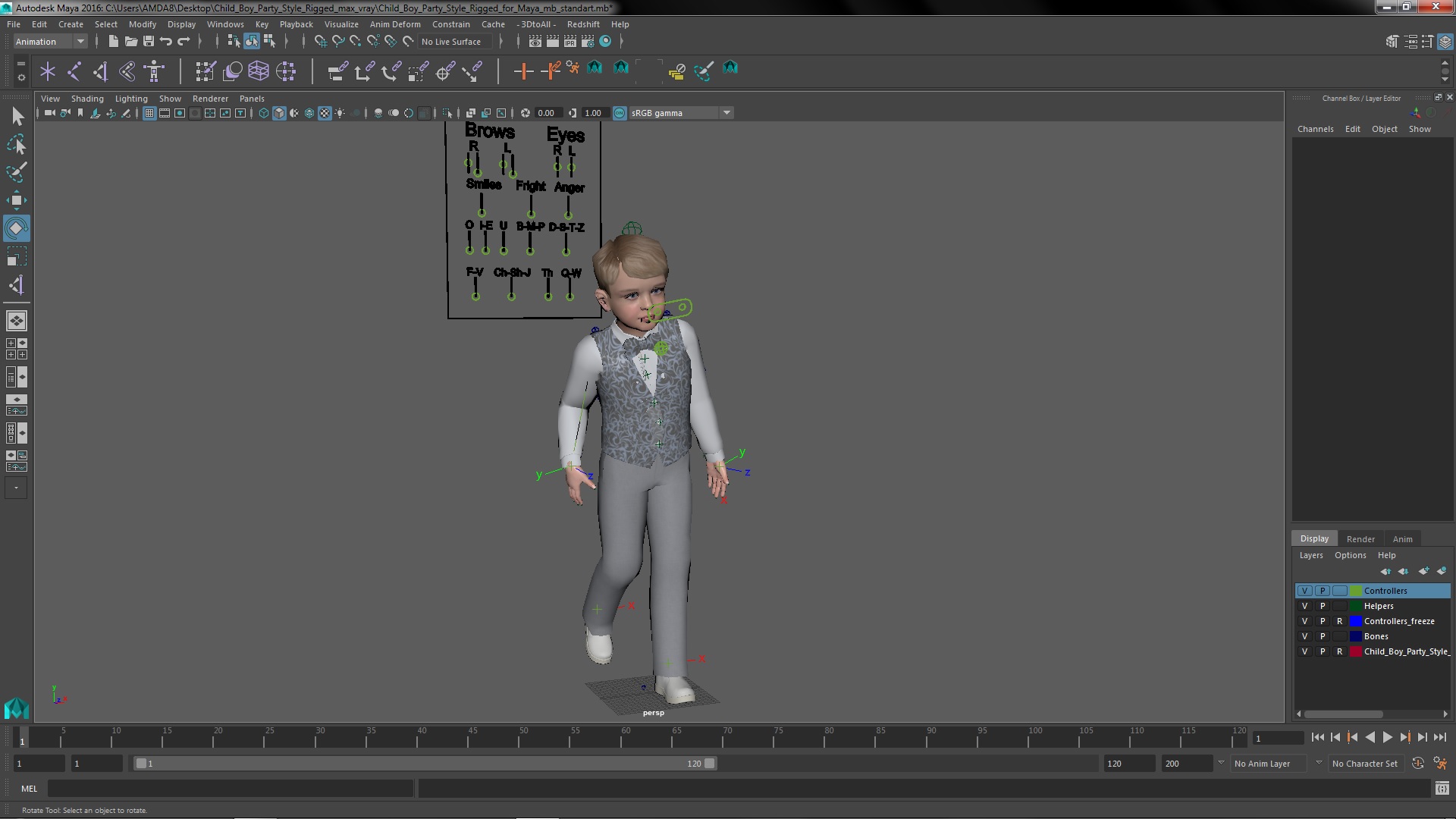Select the Move tool in toolbox
The width and height of the screenshot is (1456, 819).
[x=16, y=201]
